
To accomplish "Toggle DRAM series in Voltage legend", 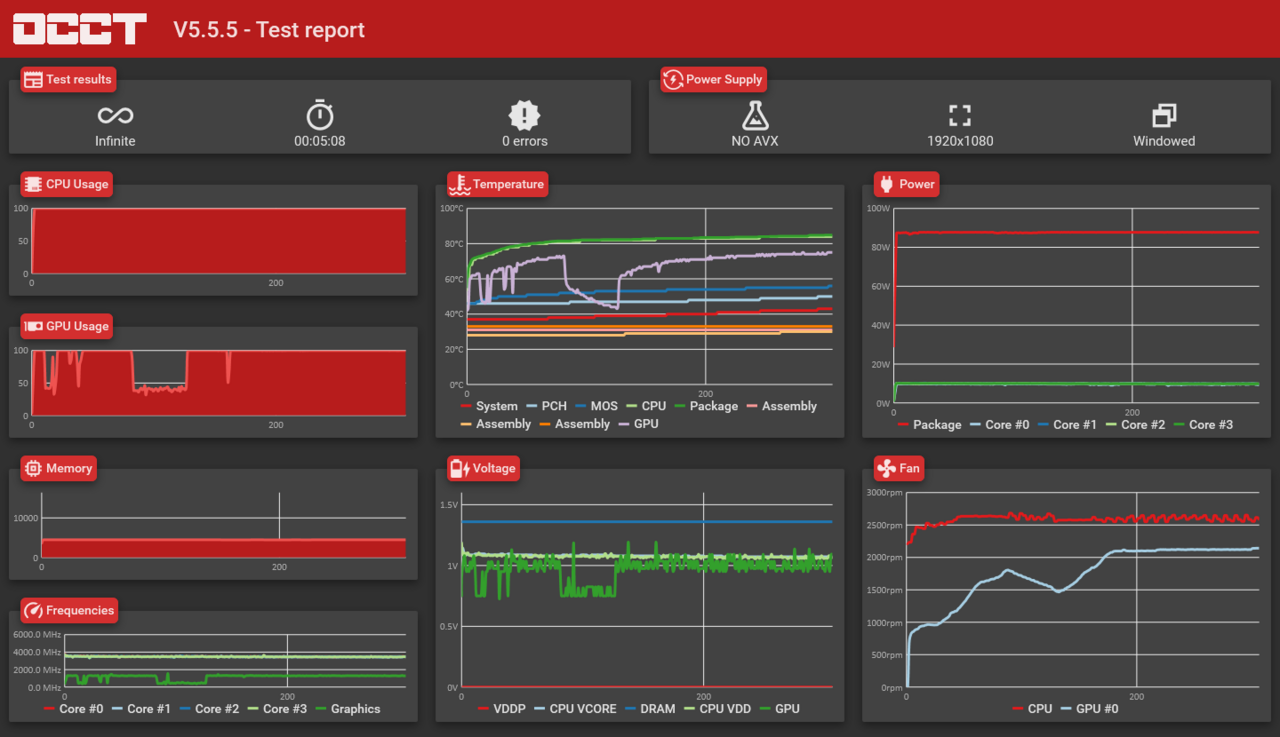I will (649, 708).
